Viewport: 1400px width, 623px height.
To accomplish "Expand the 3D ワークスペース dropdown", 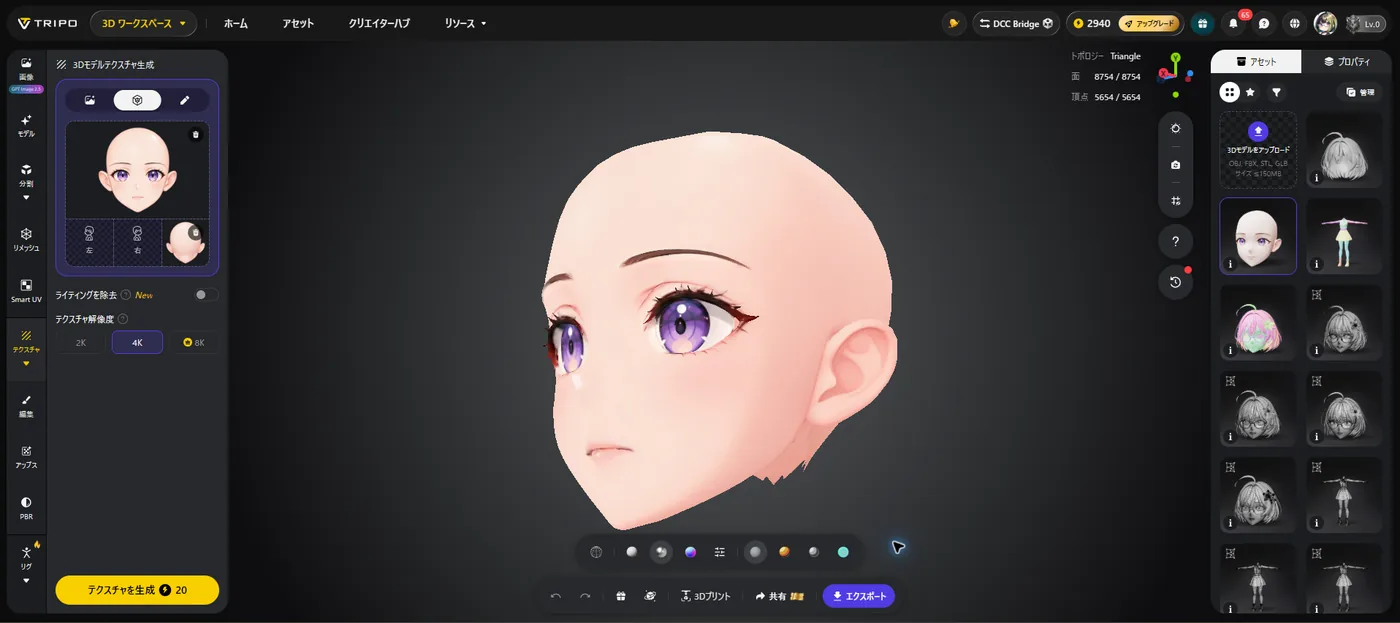I will (143, 23).
